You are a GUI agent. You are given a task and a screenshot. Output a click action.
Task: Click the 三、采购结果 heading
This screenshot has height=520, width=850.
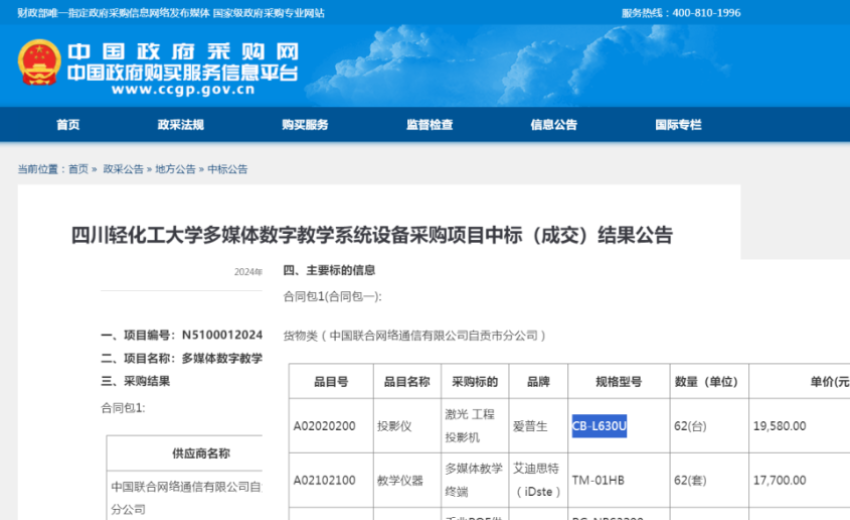[136, 381]
